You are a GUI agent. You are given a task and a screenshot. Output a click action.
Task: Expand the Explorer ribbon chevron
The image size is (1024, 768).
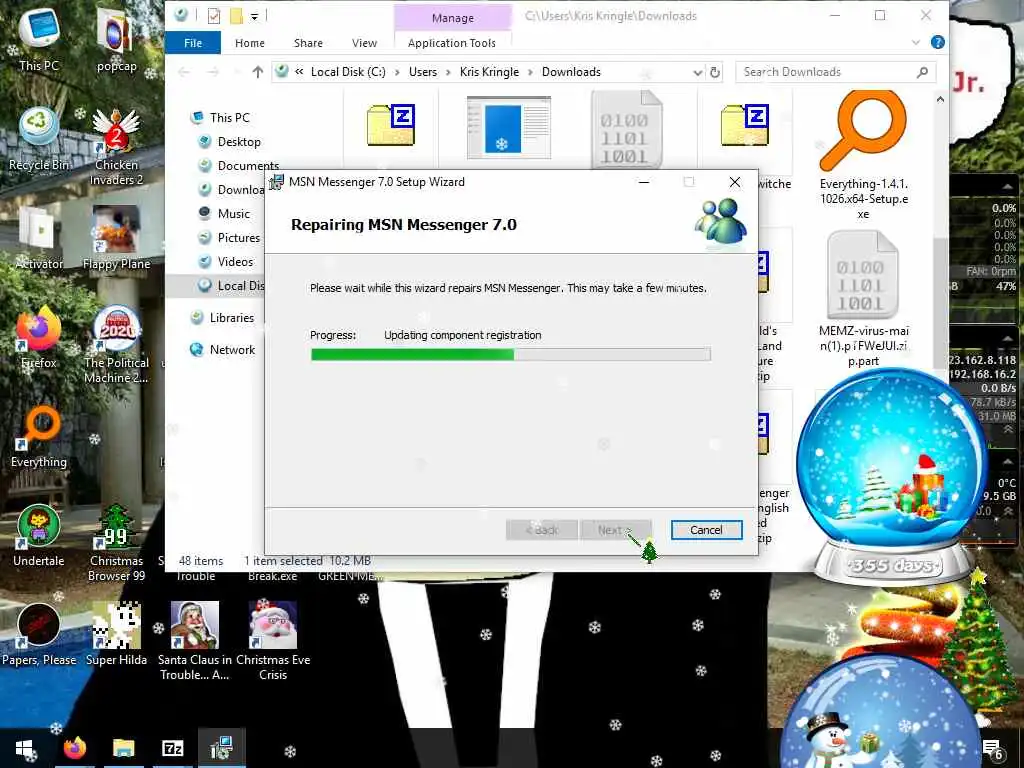(916, 42)
